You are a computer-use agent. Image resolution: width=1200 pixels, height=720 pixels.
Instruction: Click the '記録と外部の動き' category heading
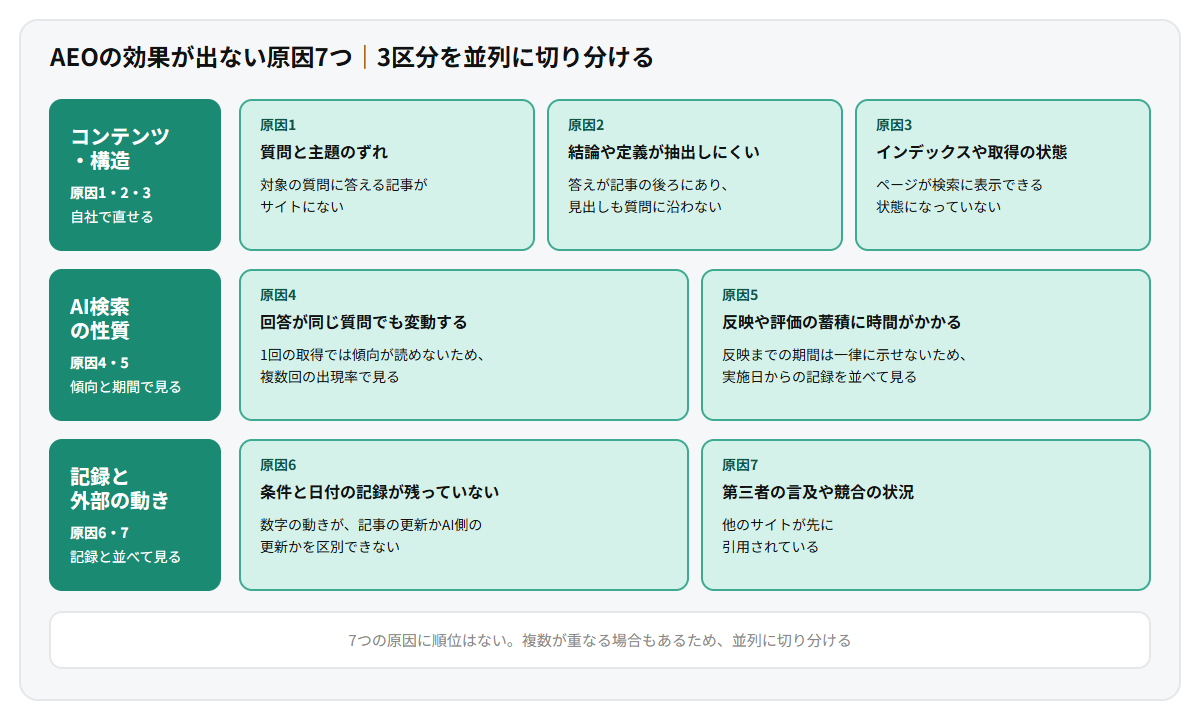[120, 488]
